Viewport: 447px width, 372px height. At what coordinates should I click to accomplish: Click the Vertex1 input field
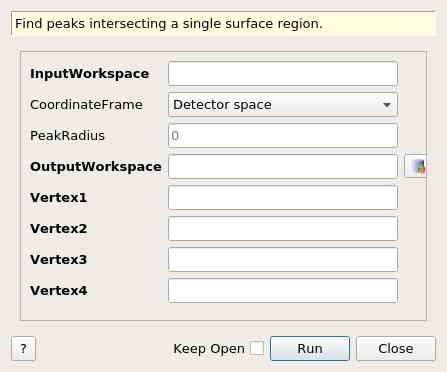(x=283, y=198)
